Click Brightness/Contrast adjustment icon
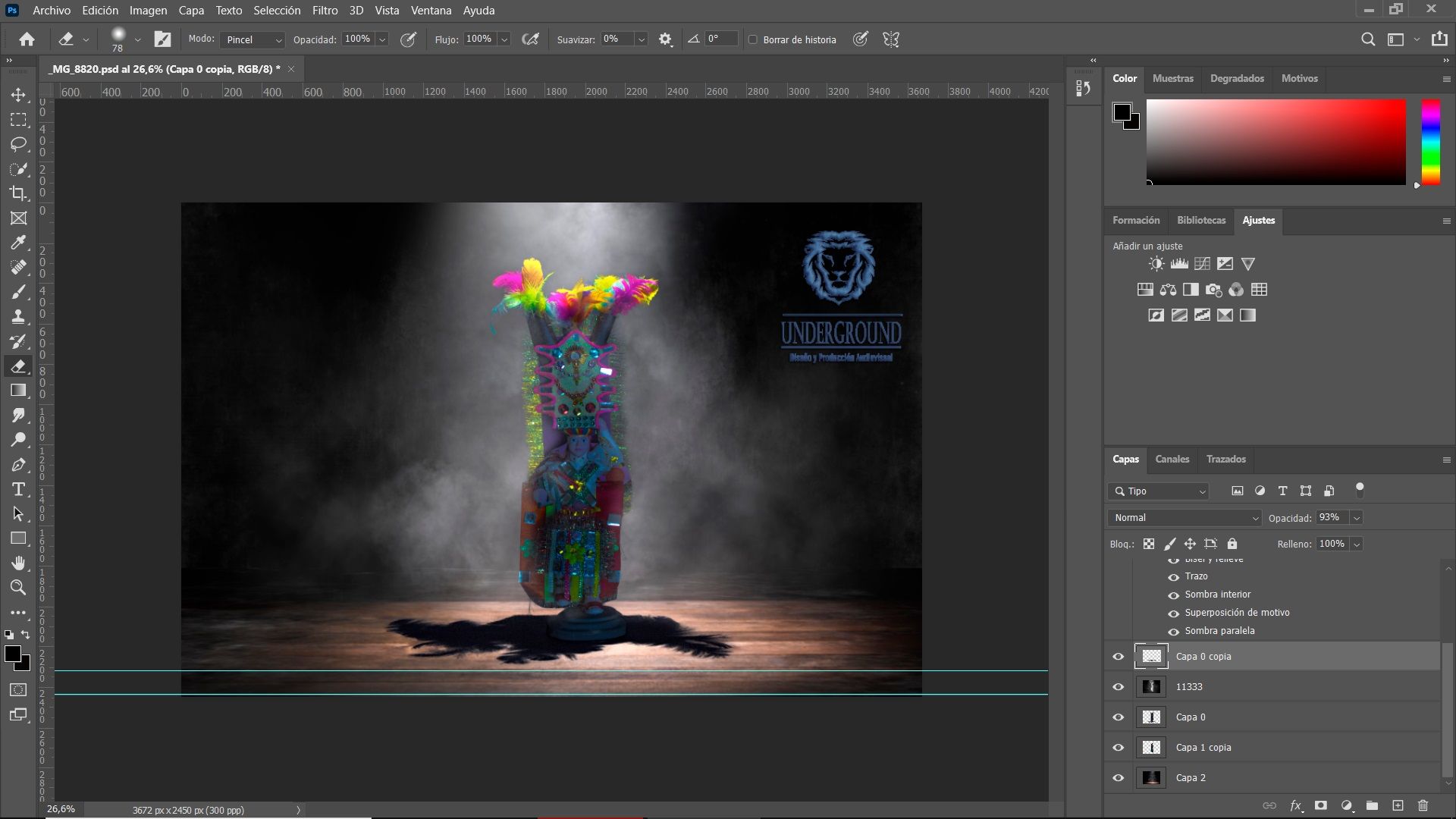 click(1156, 264)
